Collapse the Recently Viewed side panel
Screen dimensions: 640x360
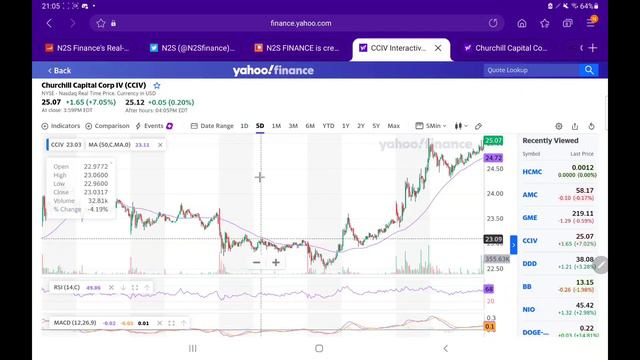pyautogui.click(x=513, y=245)
